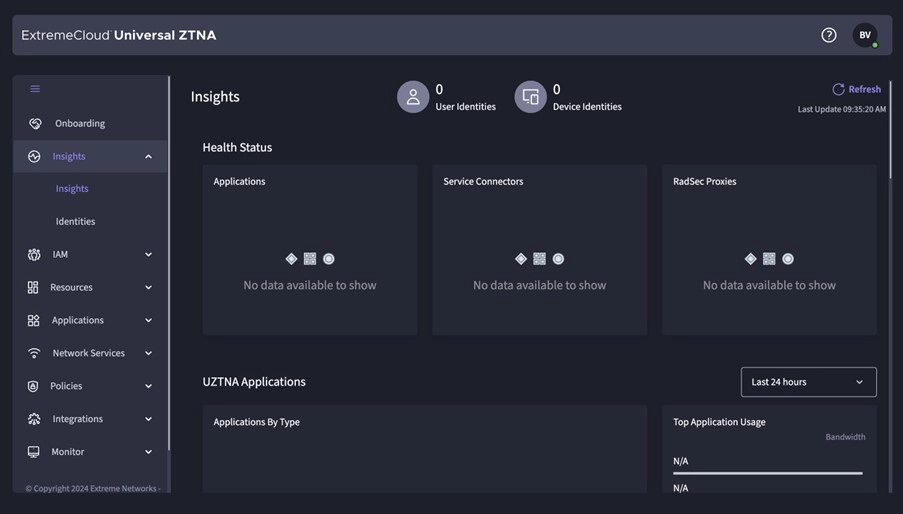Image resolution: width=903 pixels, height=514 pixels.
Task: Click the Resources grid icon
Action: [x=34, y=288]
